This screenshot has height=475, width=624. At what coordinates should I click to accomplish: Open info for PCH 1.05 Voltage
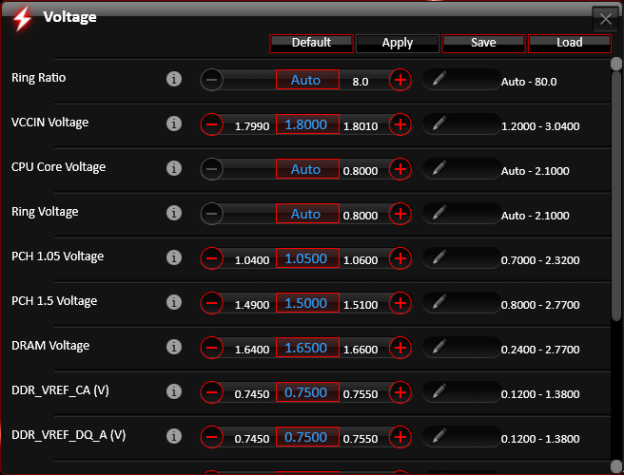point(174,258)
